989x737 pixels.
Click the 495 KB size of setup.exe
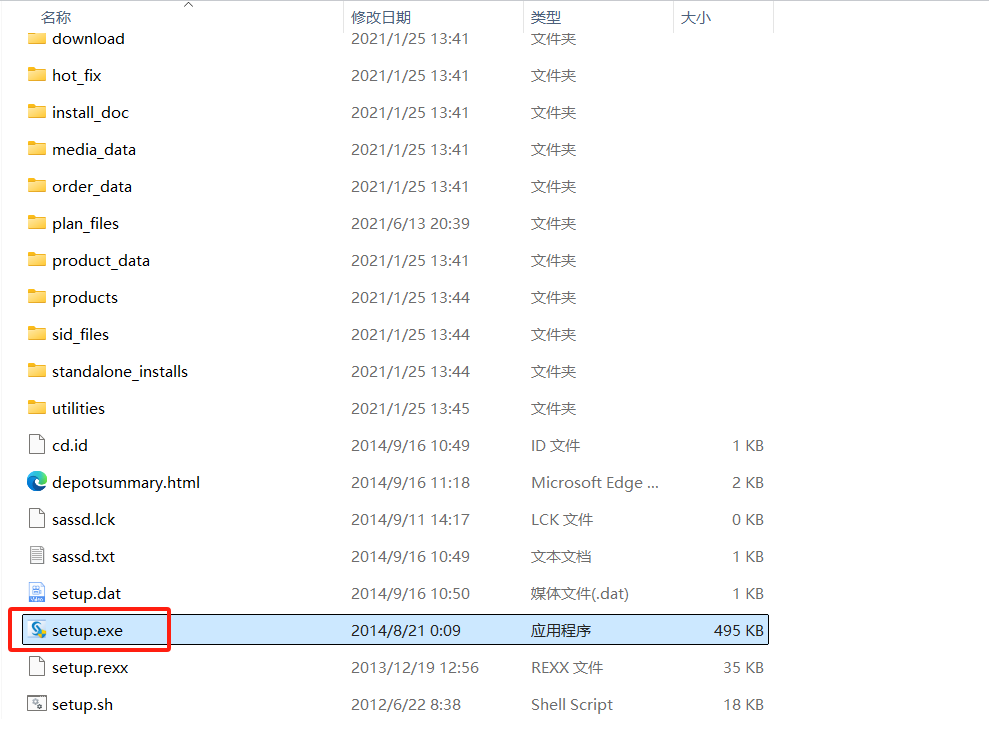click(739, 630)
